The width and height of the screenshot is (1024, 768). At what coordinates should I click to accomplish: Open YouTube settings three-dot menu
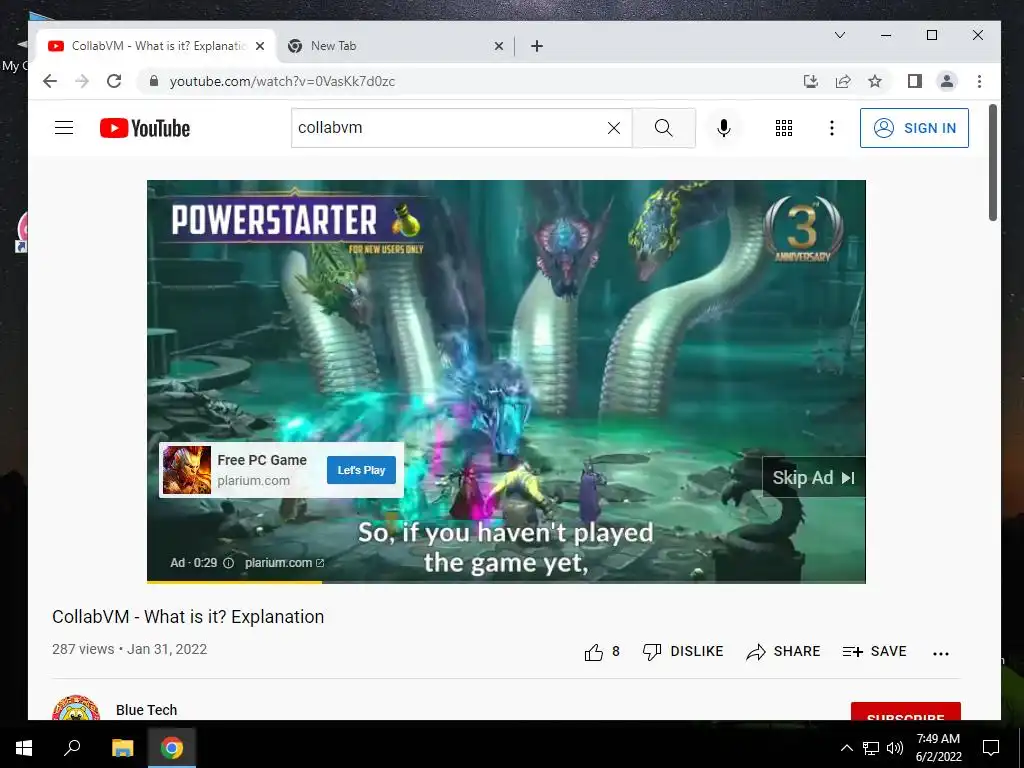831,128
